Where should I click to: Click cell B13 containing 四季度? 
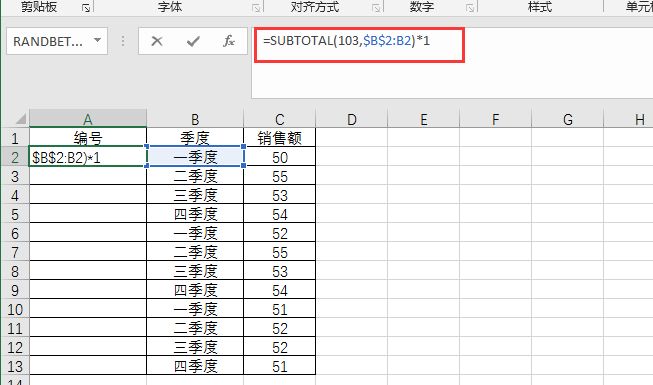(195, 366)
